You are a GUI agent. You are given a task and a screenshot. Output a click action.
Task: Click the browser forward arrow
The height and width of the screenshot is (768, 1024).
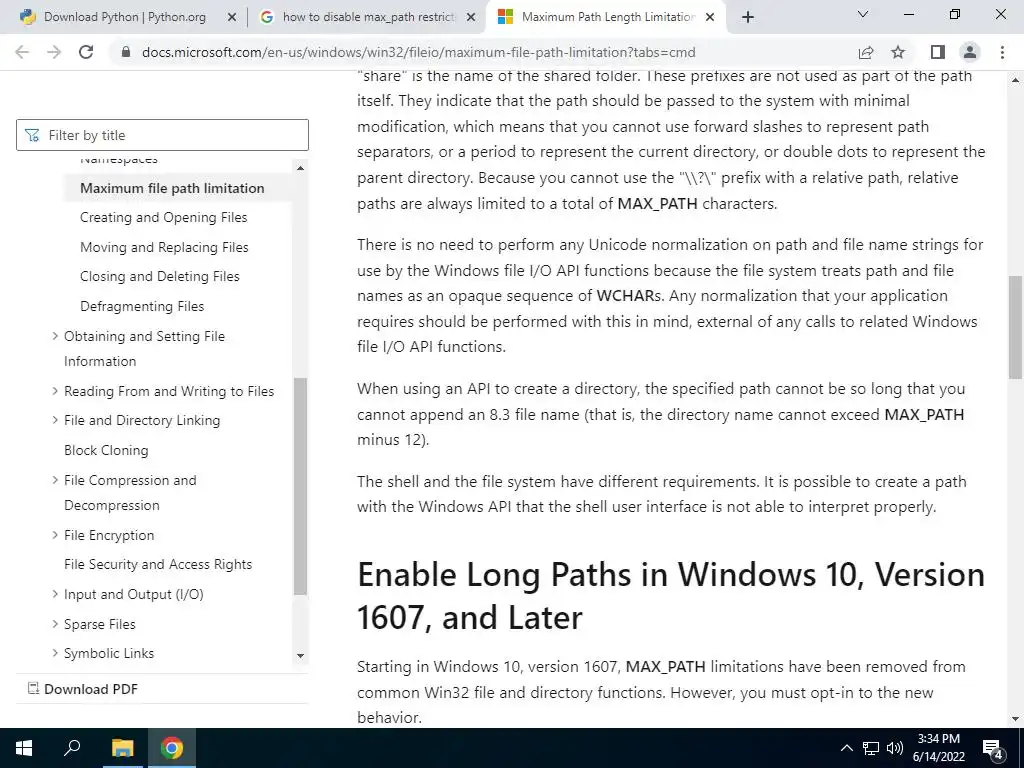54,52
